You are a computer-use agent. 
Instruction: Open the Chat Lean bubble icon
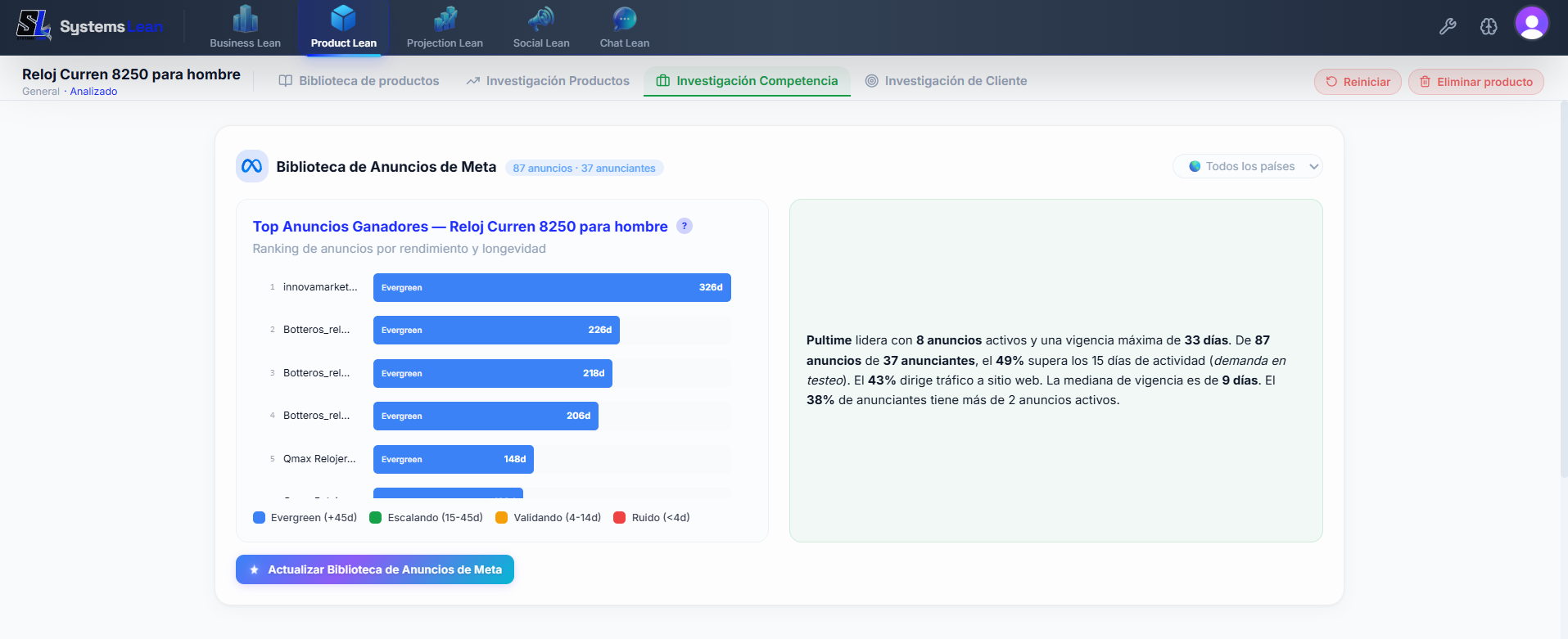click(625, 18)
